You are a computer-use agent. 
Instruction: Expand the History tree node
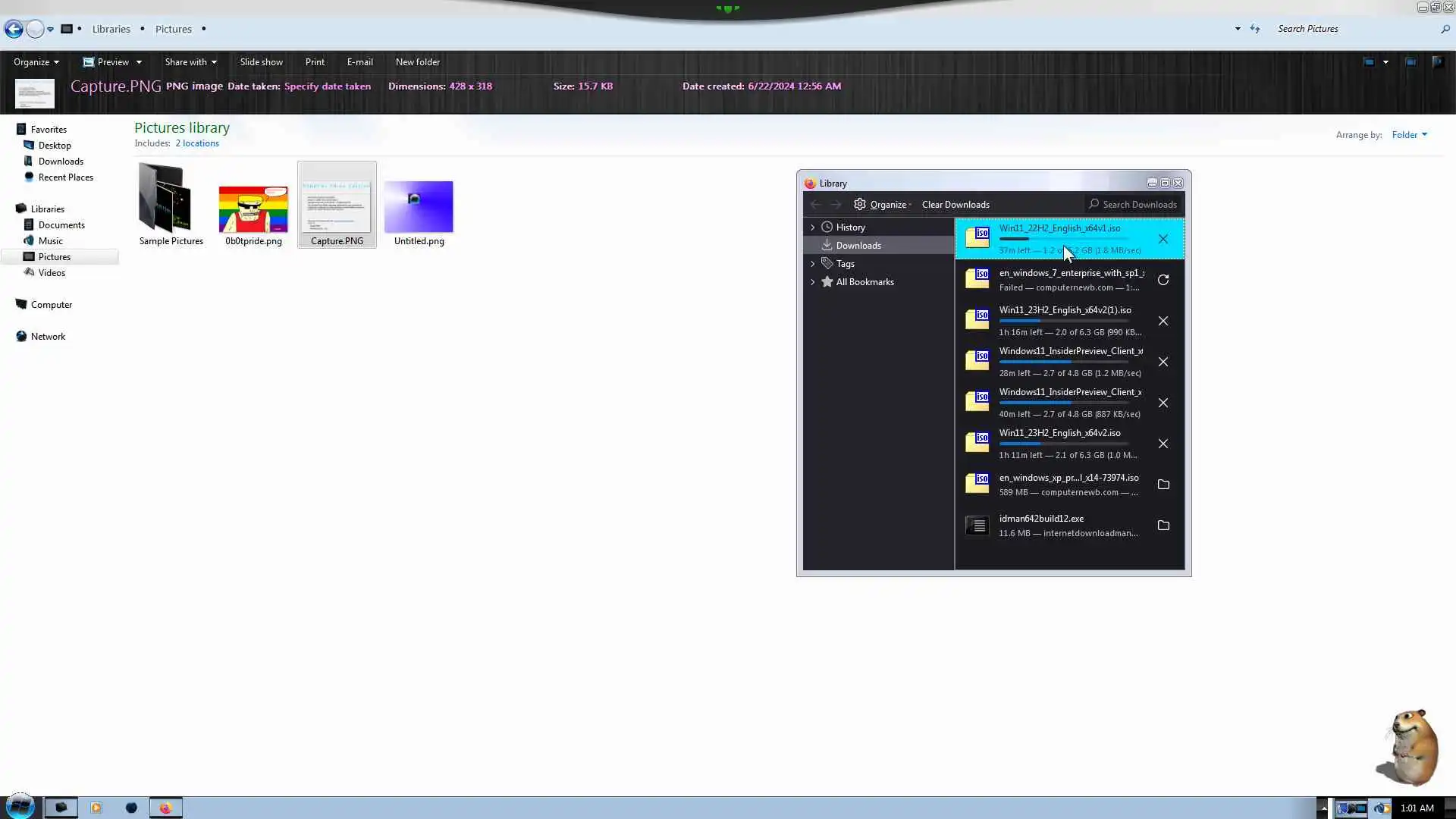pyautogui.click(x=812, y=227)
